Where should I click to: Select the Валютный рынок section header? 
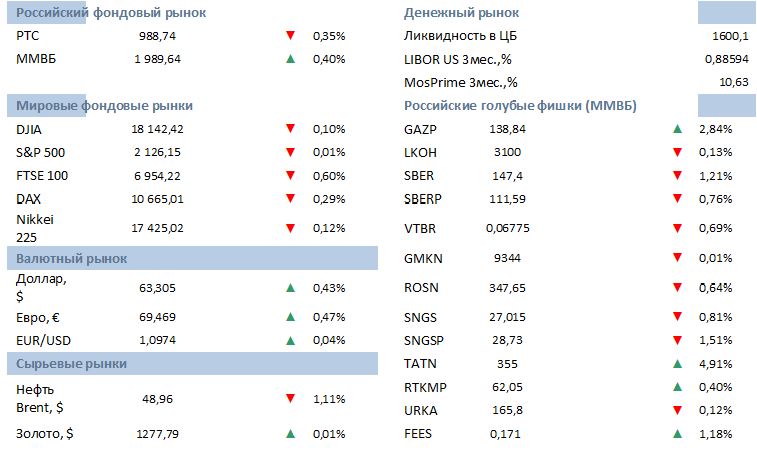(72, 259)
